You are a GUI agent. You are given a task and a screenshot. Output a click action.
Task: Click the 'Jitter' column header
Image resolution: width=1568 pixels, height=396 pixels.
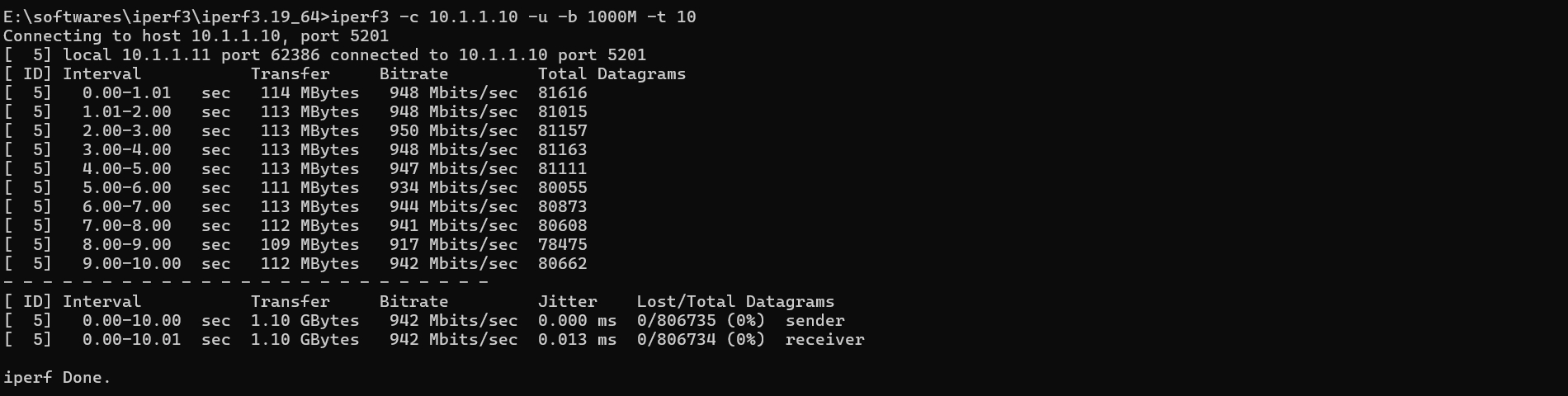click(567, 301)
